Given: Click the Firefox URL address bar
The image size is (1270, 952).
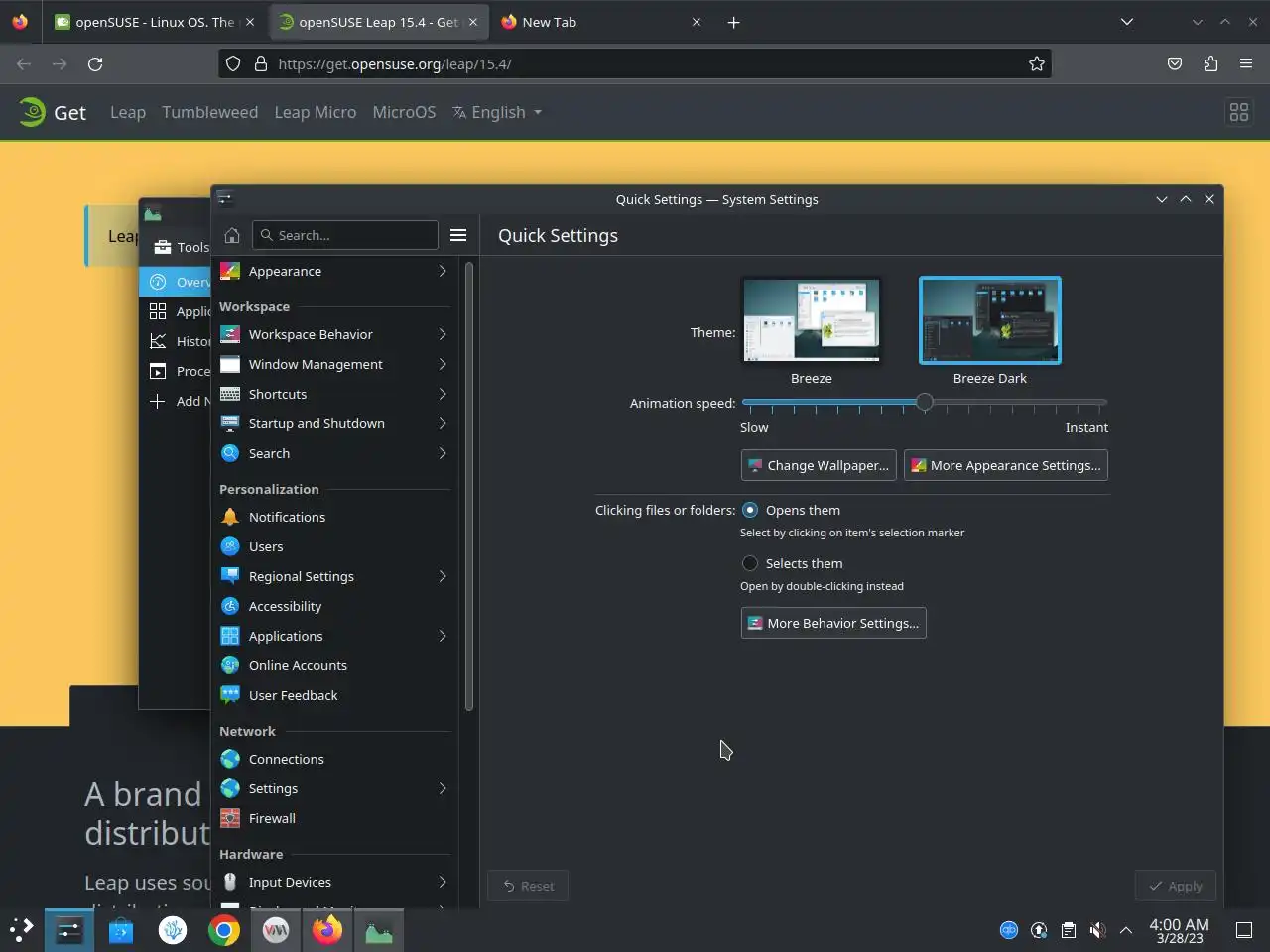Looking at the screenshot, I should (x=635, y=63).
